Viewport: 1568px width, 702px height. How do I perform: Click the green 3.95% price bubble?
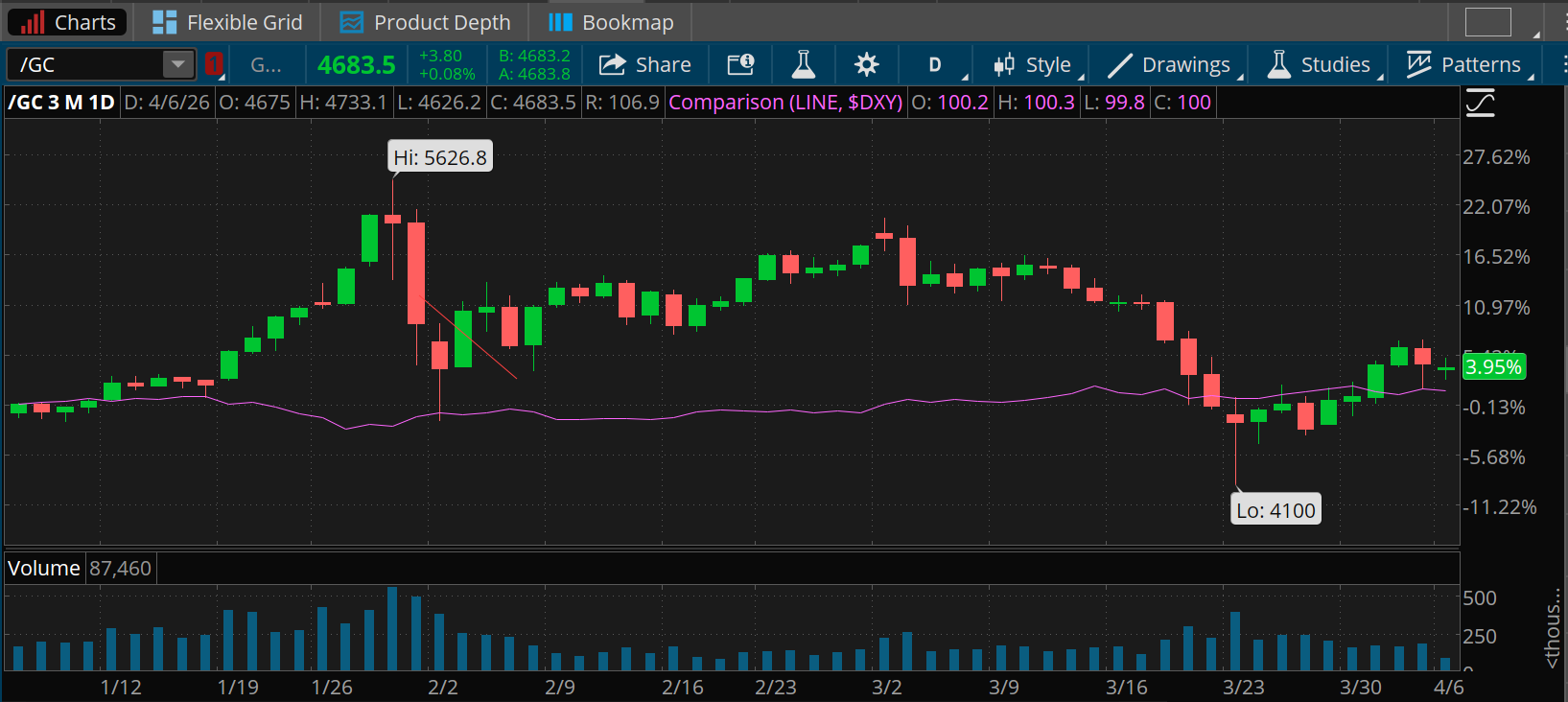pos(1493,367)
